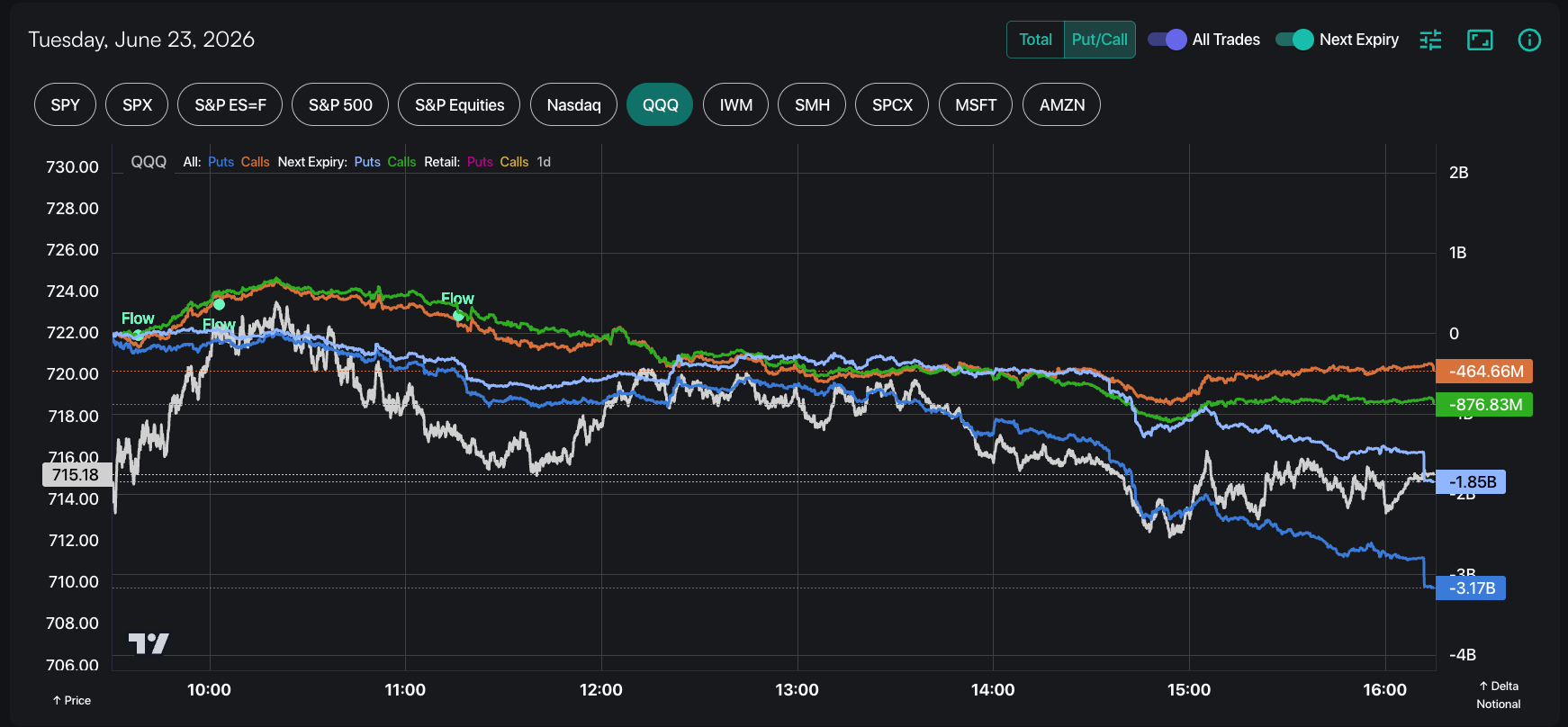Click the Next Expiry Puts legend entry
Image resolution: width=1568 pixels, height=727 pixels.
tap(367, 162)
